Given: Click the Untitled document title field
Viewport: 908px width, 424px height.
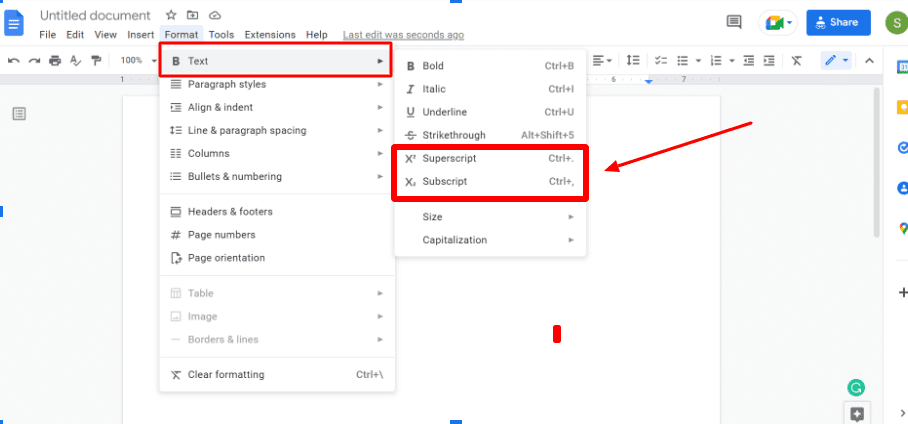Looking at the screenshot, I should coord(95,16).
